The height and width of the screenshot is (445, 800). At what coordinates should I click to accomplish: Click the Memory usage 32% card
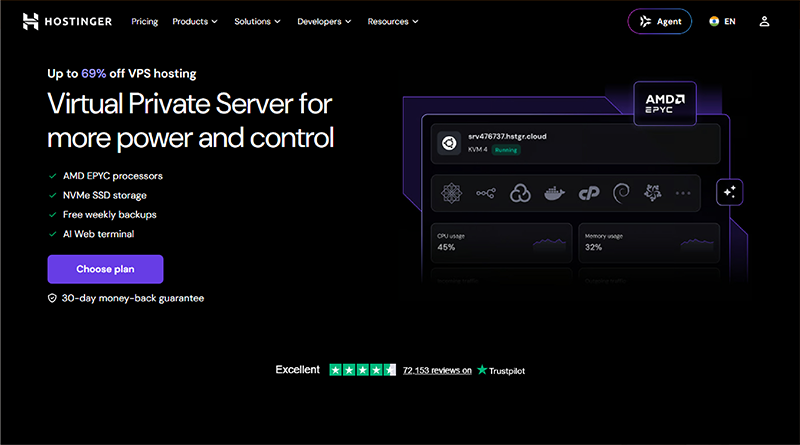click(649, 242)
